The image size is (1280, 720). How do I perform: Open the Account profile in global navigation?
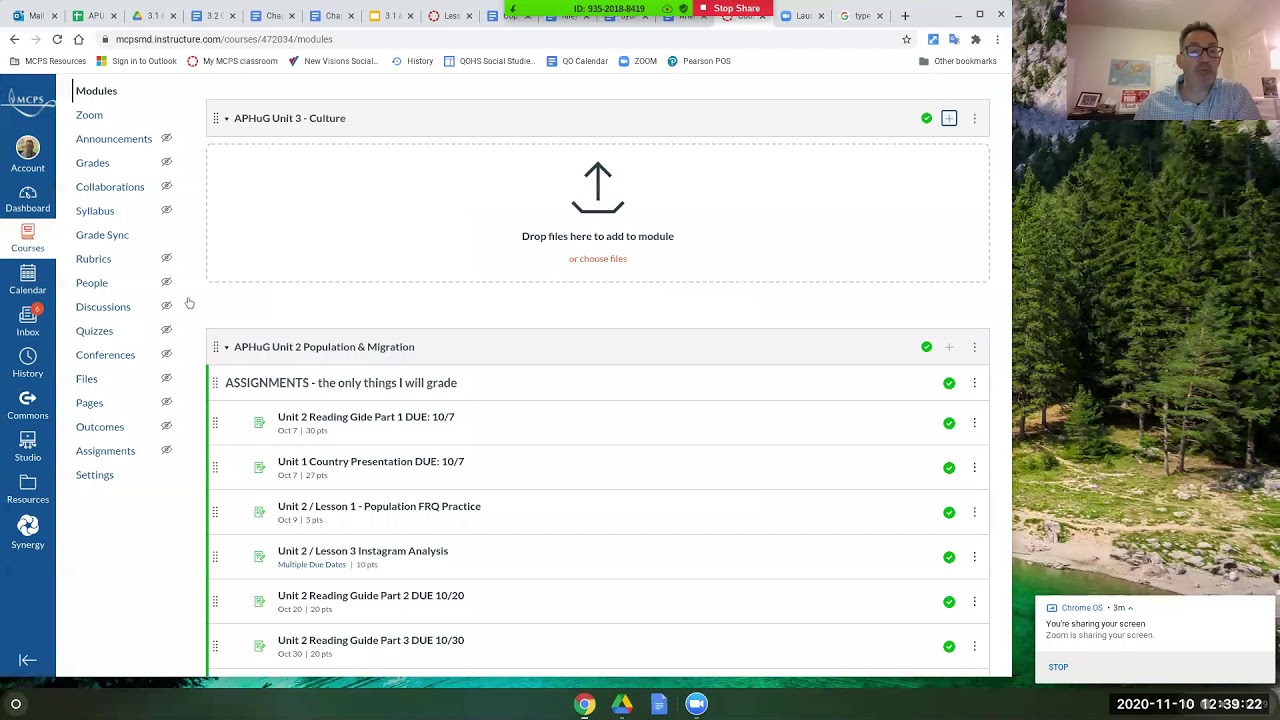pos(28,155)
